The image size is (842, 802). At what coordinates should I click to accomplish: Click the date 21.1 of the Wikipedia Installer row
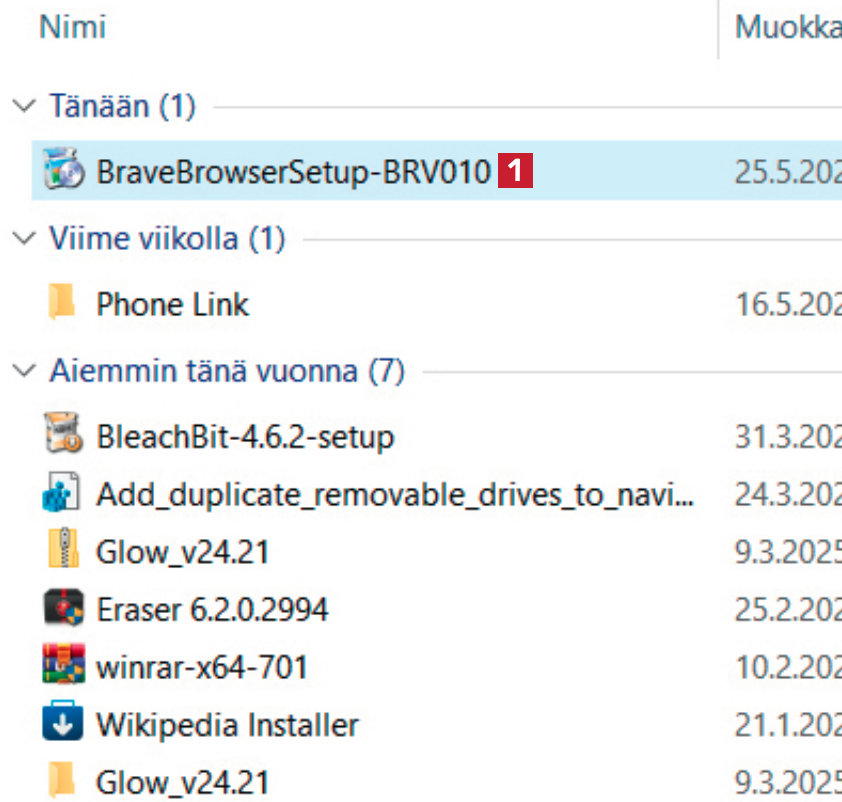coord(788,725)
